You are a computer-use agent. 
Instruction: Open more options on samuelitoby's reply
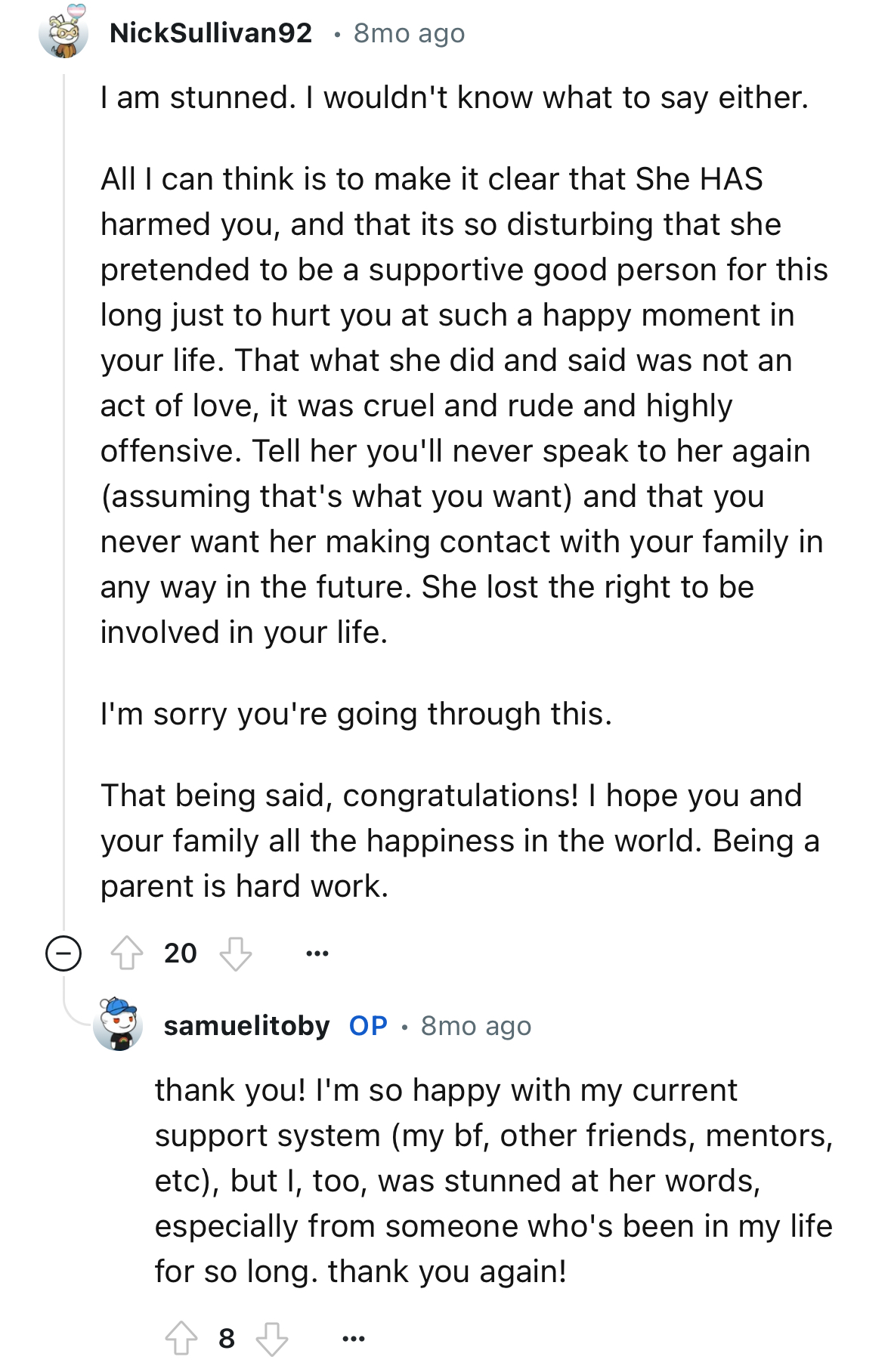click(x=354, y=1339)
